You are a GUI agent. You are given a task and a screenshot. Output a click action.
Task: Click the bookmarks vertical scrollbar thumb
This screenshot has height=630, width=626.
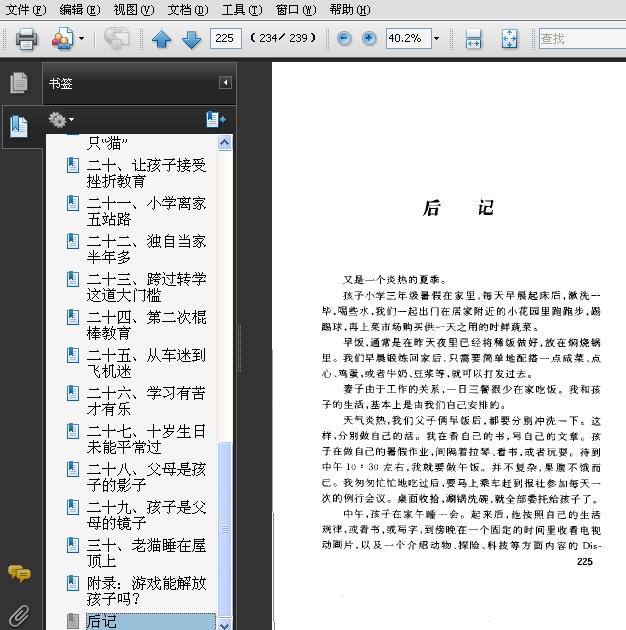(225, 529)
